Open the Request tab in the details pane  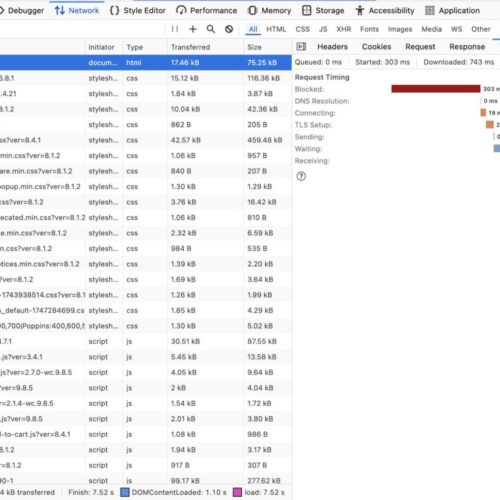[x=420, y=47]
